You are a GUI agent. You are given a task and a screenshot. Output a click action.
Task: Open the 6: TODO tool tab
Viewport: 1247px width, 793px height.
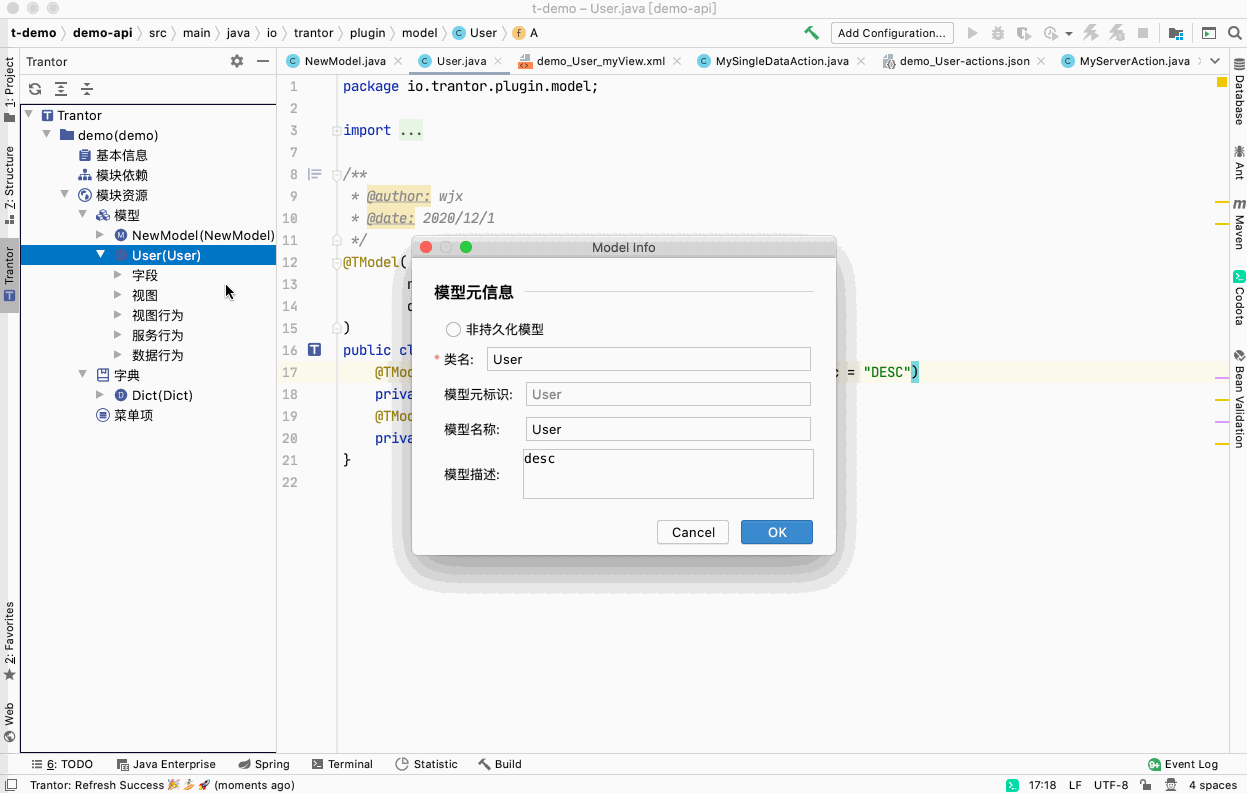pos(61,764)
